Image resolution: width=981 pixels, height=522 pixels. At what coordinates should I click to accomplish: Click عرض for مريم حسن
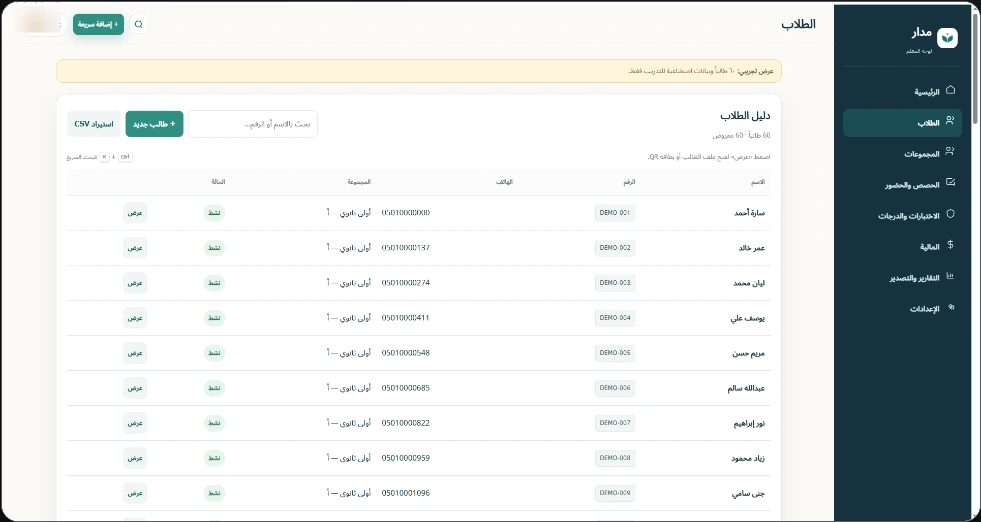pyautogui.click(x=135, y=353)
